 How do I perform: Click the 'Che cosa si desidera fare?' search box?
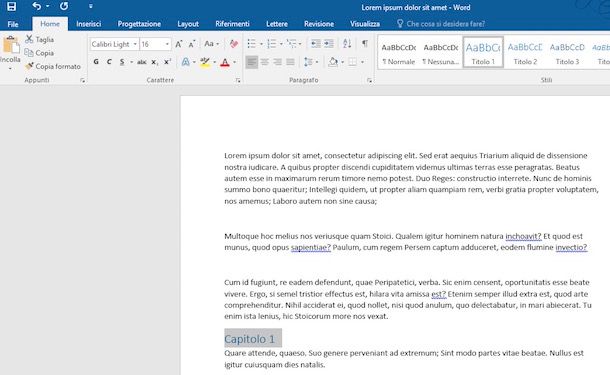[x=441, y=24]
